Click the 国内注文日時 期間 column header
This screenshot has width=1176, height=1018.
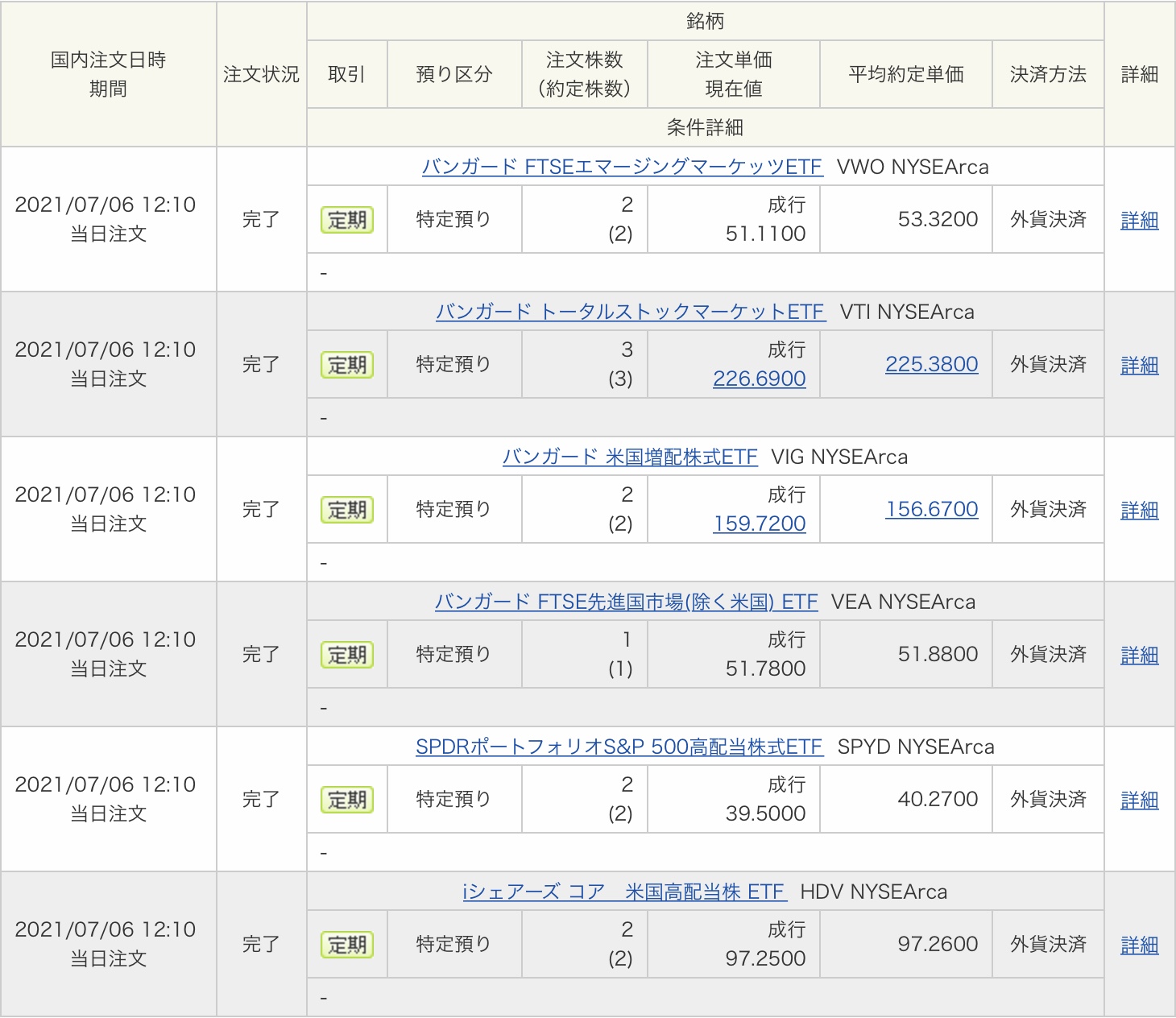[x=109, y=74]
